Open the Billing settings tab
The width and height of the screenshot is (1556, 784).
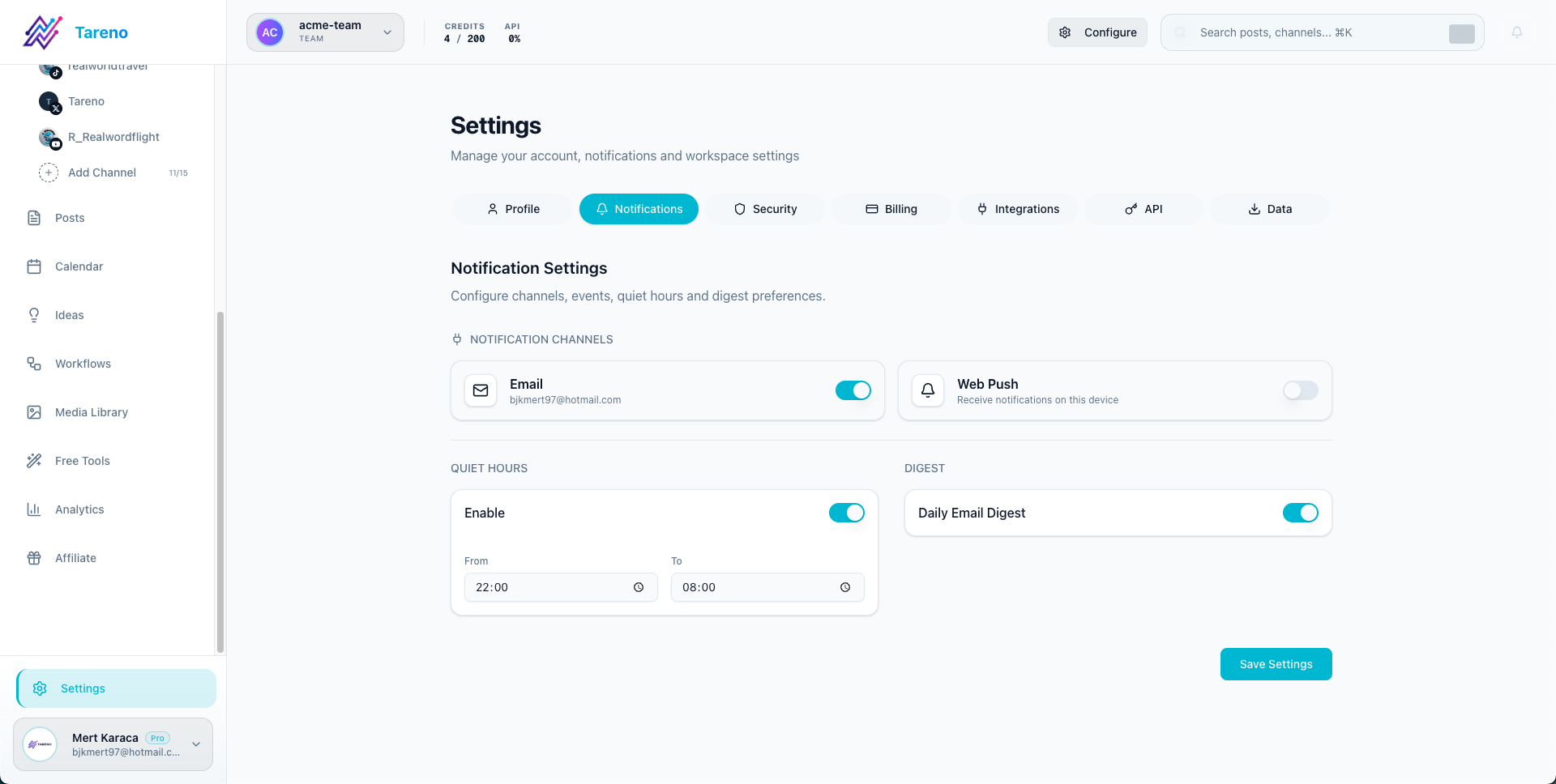[x=891, y=209]
